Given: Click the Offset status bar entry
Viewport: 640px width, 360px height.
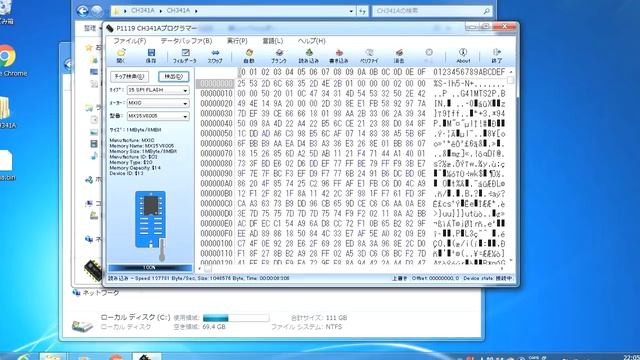Looking at the screenshot, I should 435,278.
